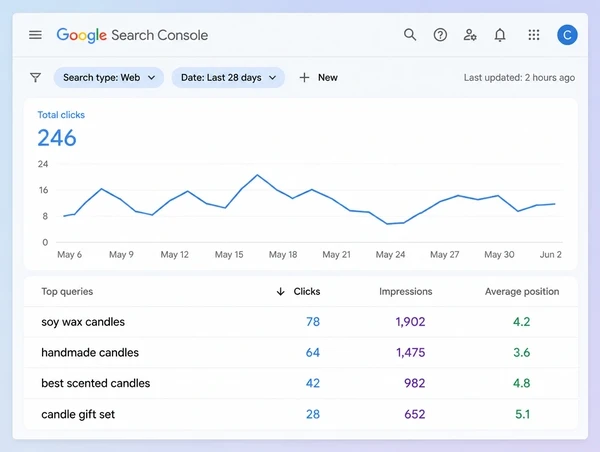The height and width of the screenshot is (452, 600).
Task: Sort by the Impressions column header
Action: [x=406, y=292]
